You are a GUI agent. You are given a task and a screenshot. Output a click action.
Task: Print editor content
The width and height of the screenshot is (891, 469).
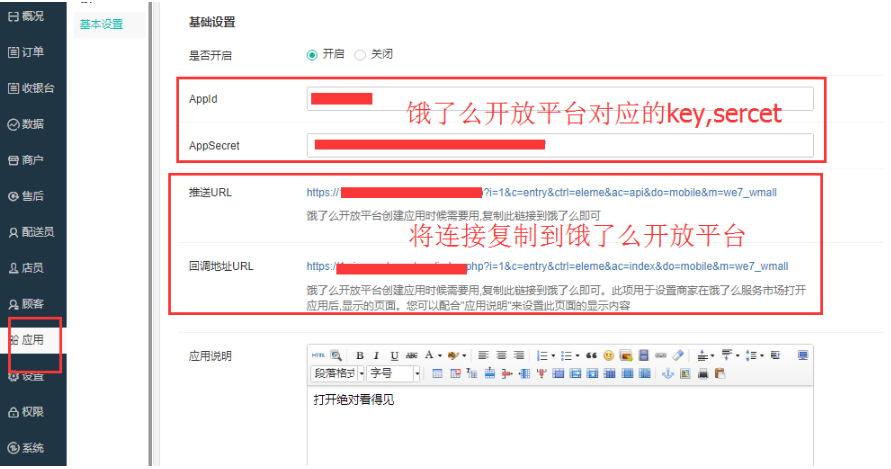703,373
